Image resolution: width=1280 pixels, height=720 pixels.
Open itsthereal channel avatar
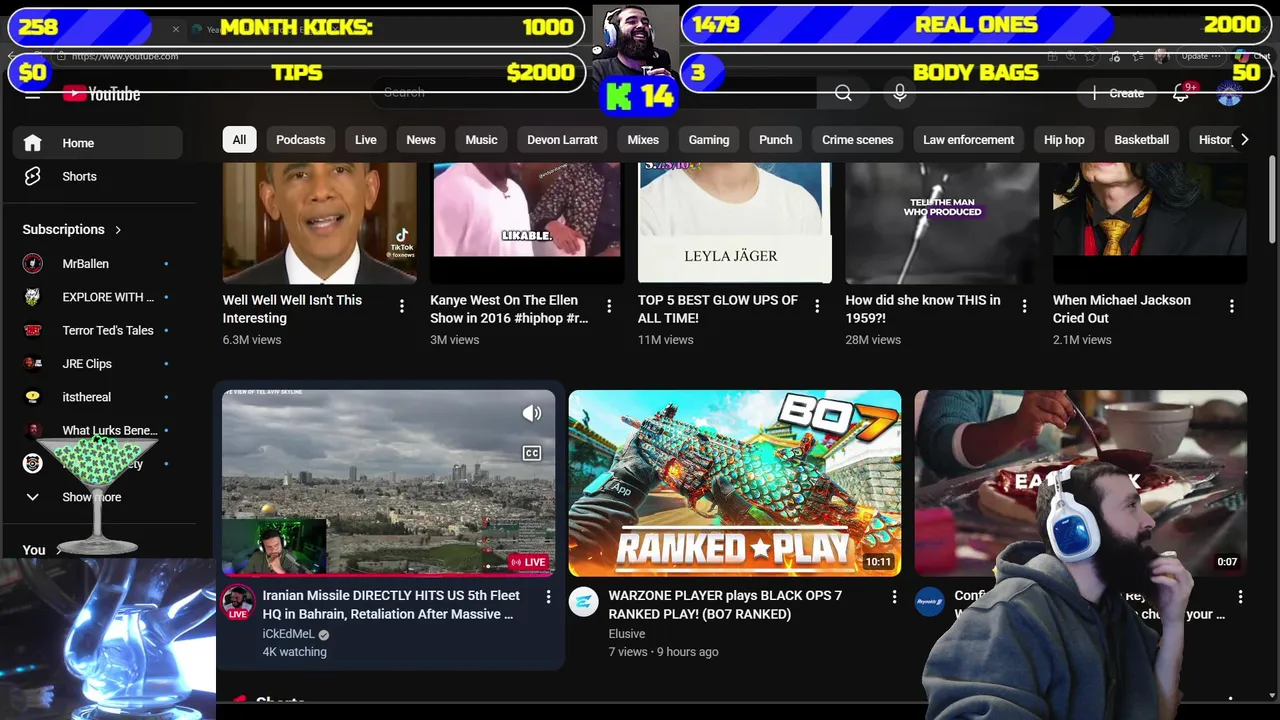coord(33,397)
